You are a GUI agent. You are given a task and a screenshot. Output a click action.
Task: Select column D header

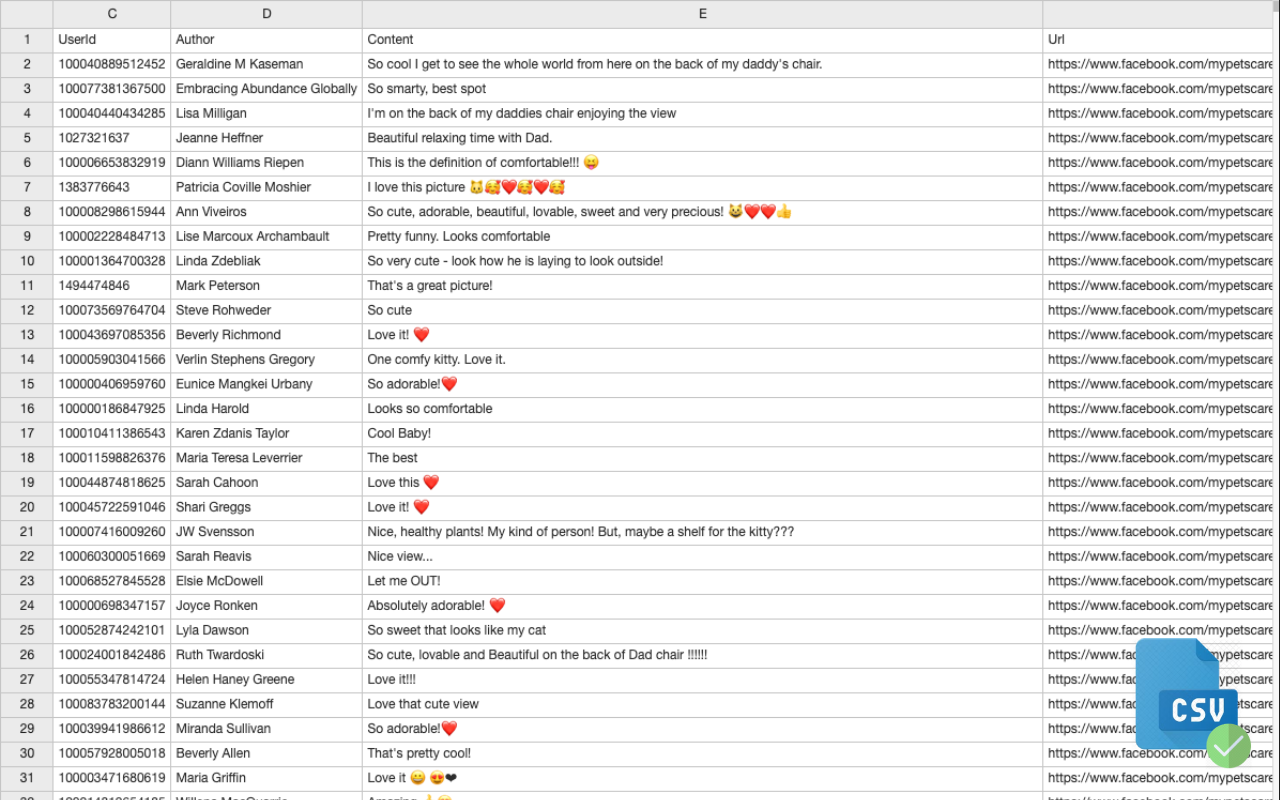(267, 14)
